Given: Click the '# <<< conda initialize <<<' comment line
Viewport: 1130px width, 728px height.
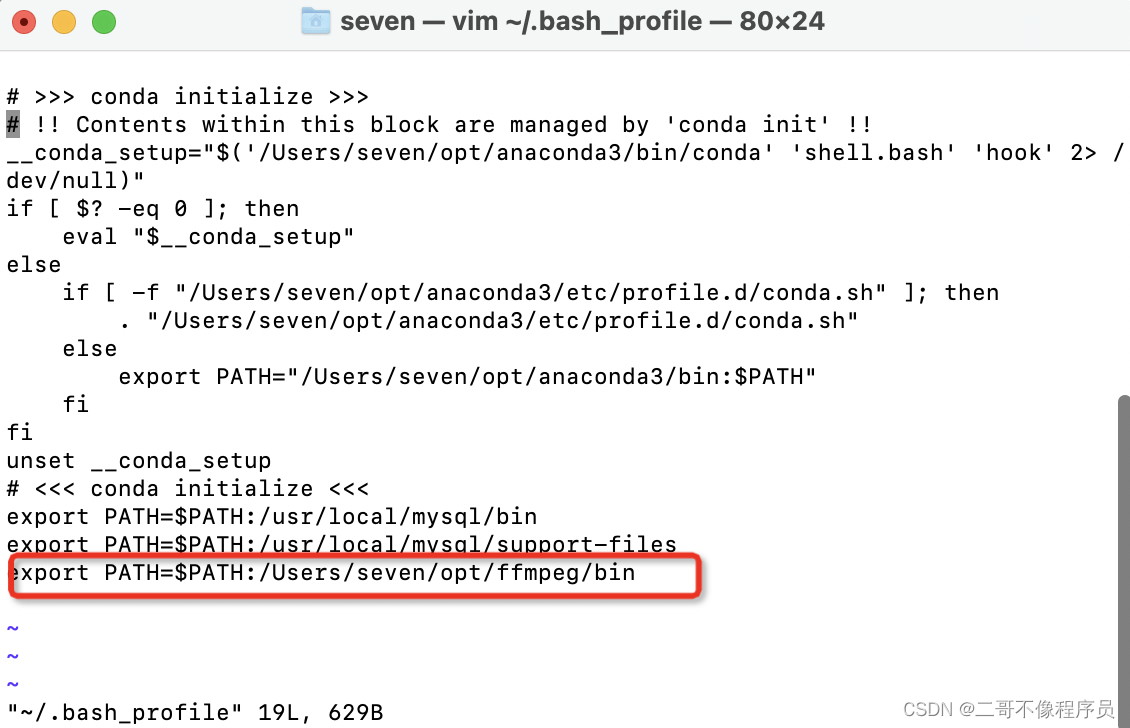Looking at the screenshot, I should pyautogui.click(x=187, y=489).
